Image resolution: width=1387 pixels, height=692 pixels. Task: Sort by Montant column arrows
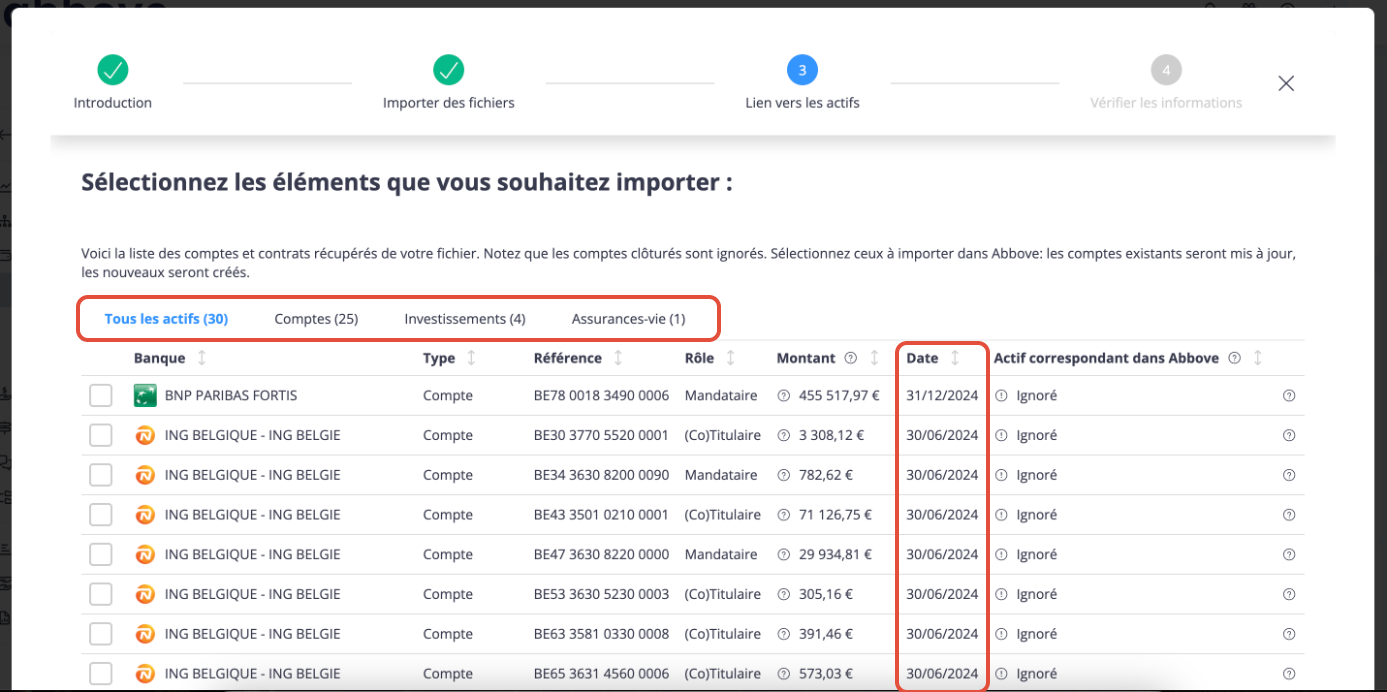(874, 358)
